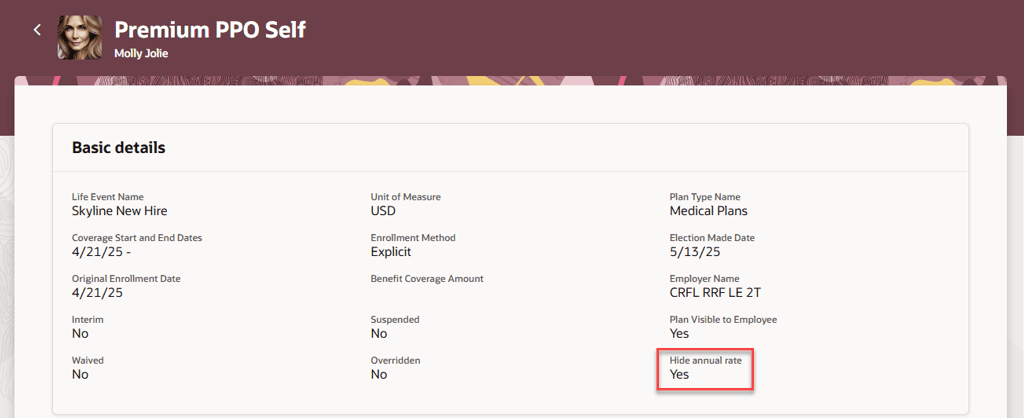Click the Benefit Coverage Amount label
Image resolution: width=1024 pixels, height=418 pixels.
pos(427,279)
